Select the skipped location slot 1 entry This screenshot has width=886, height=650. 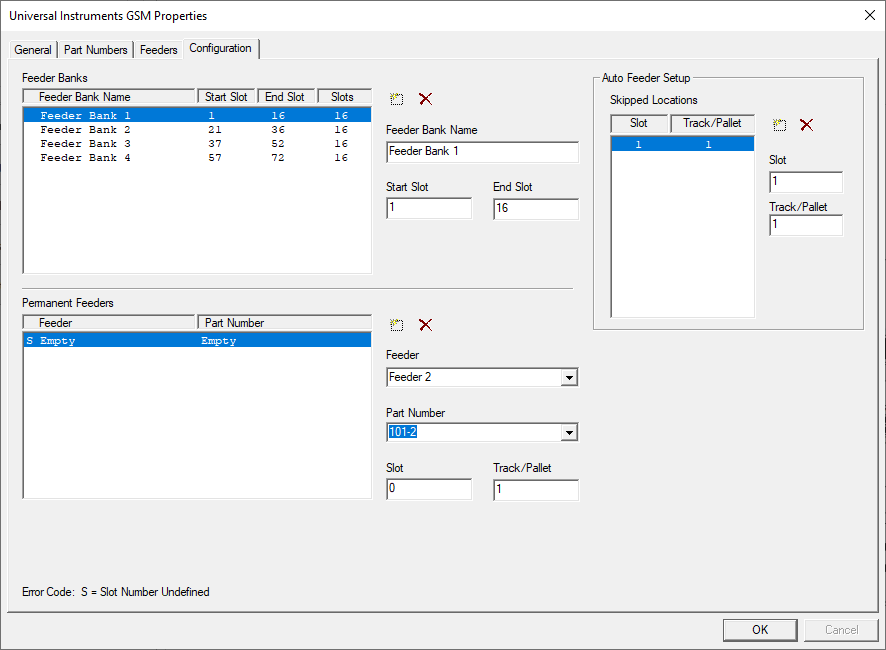pos(680,143)
